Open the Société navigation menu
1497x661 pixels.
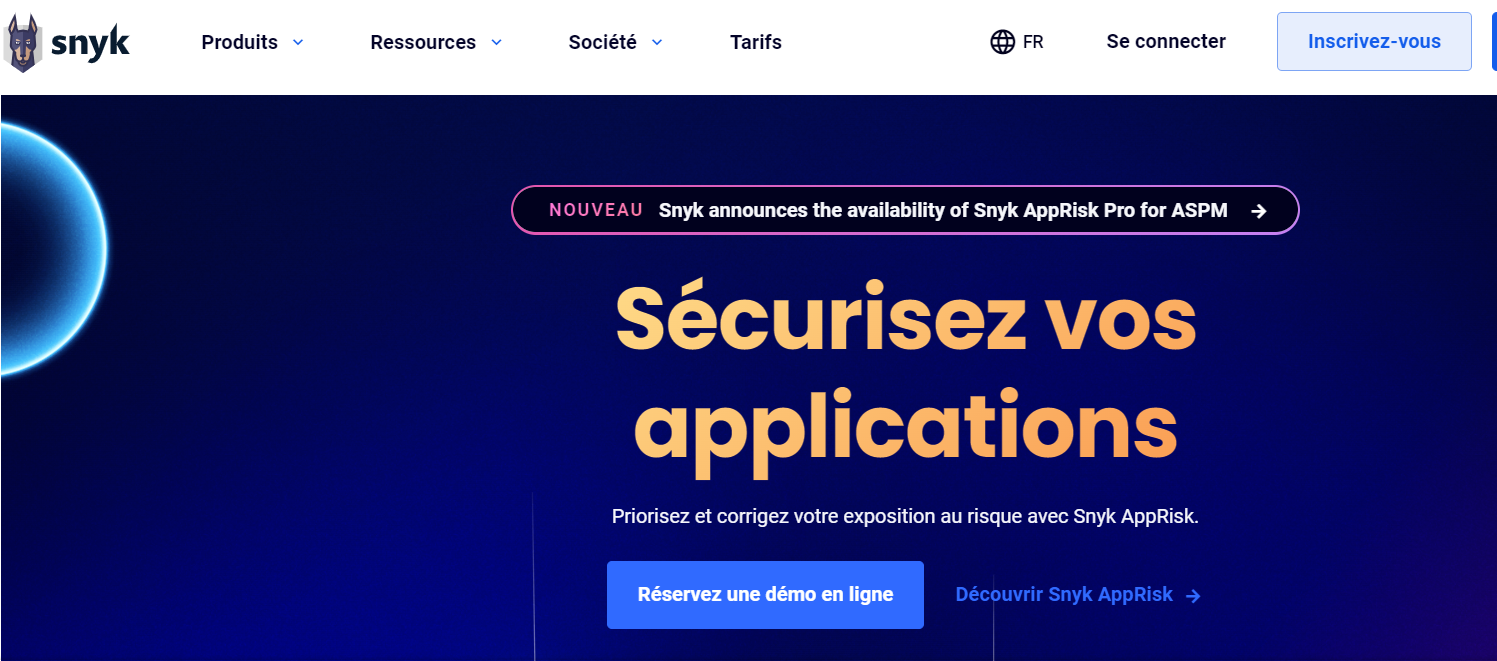pos(600,42)
